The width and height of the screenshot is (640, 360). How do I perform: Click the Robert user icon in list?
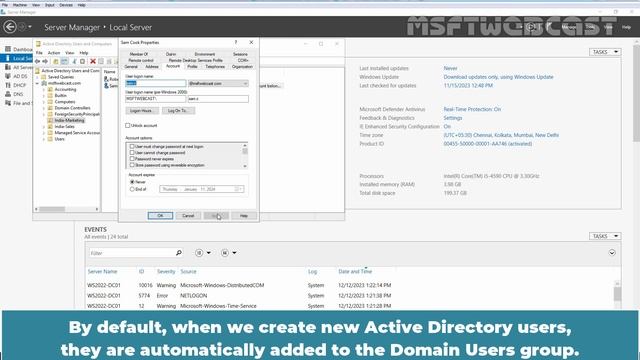[106, 79]
